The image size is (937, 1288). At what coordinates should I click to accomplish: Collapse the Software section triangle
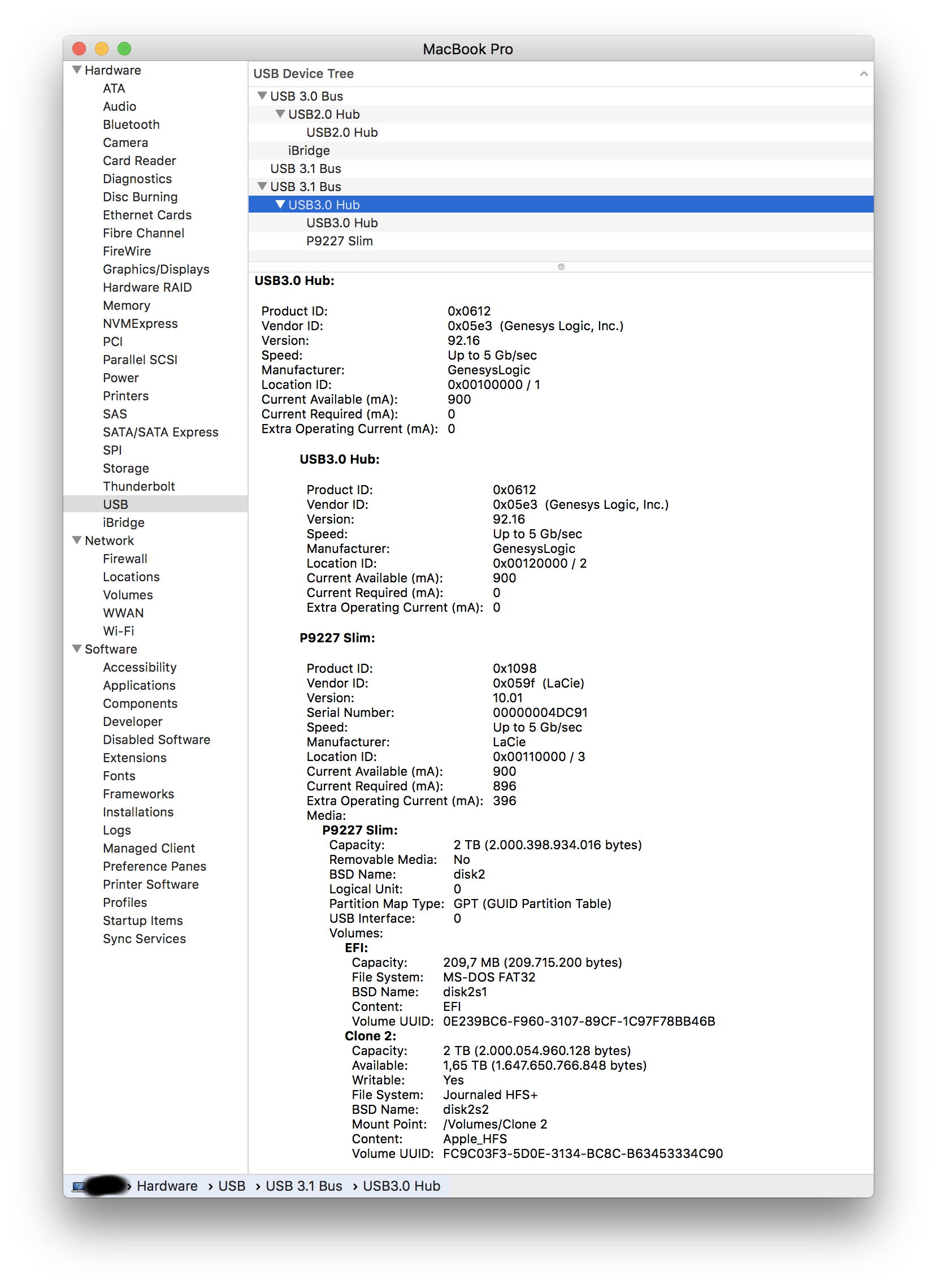tap(77, 649)
